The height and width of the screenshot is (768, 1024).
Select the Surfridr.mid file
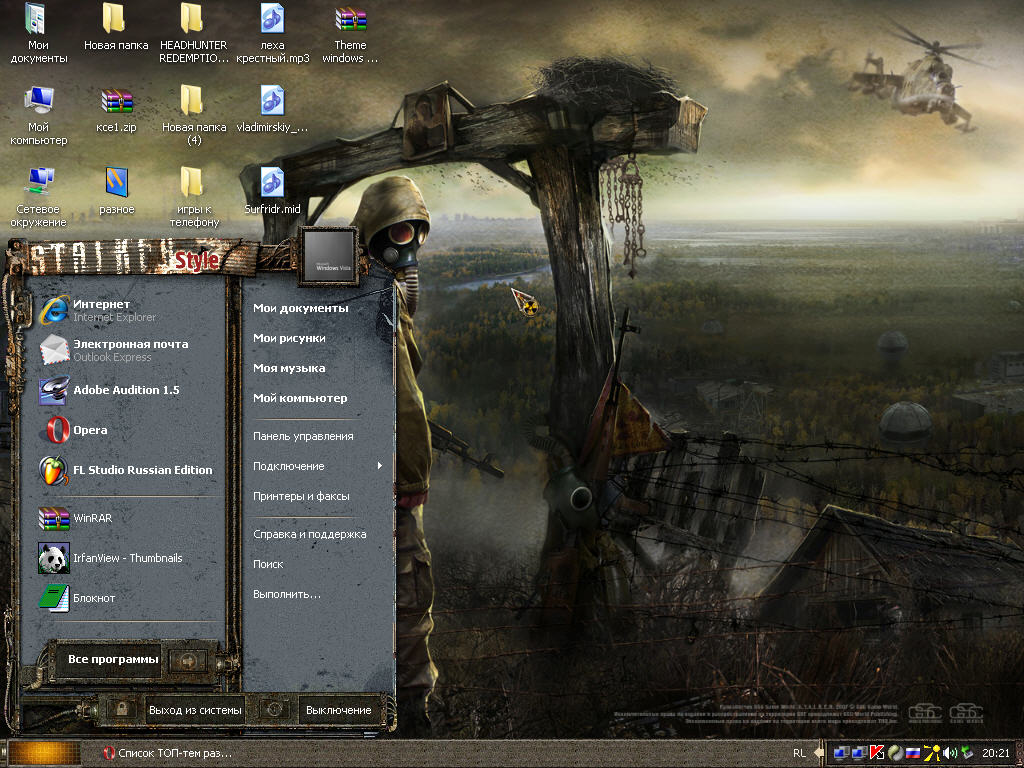click(x=272, y=191)
